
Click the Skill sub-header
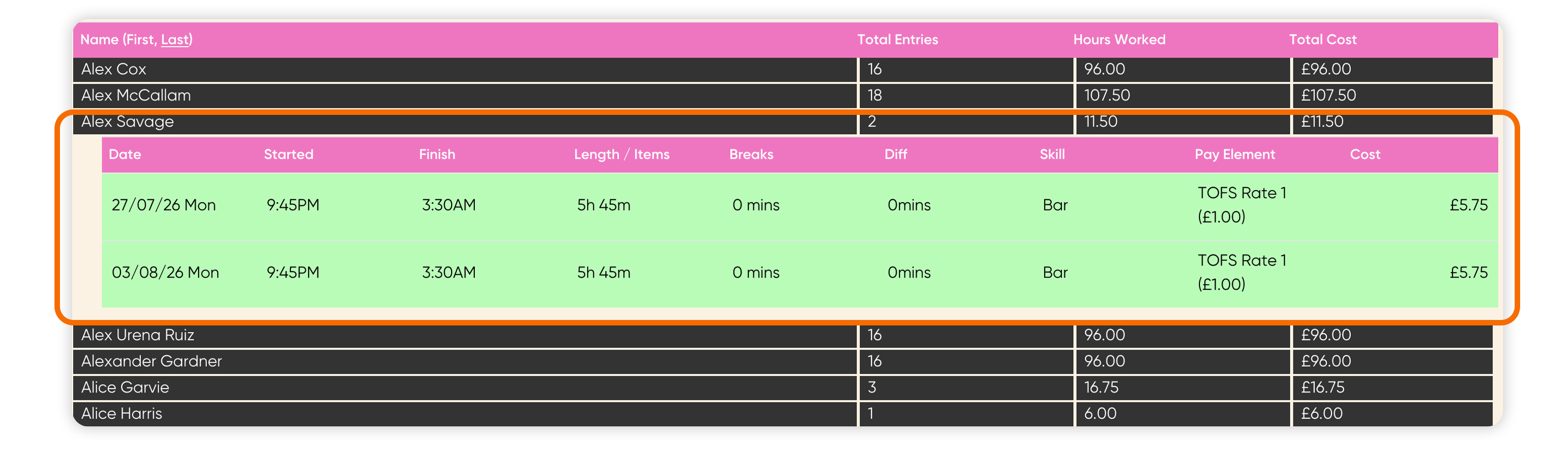pyautogui.click(x=1052, y=154)
